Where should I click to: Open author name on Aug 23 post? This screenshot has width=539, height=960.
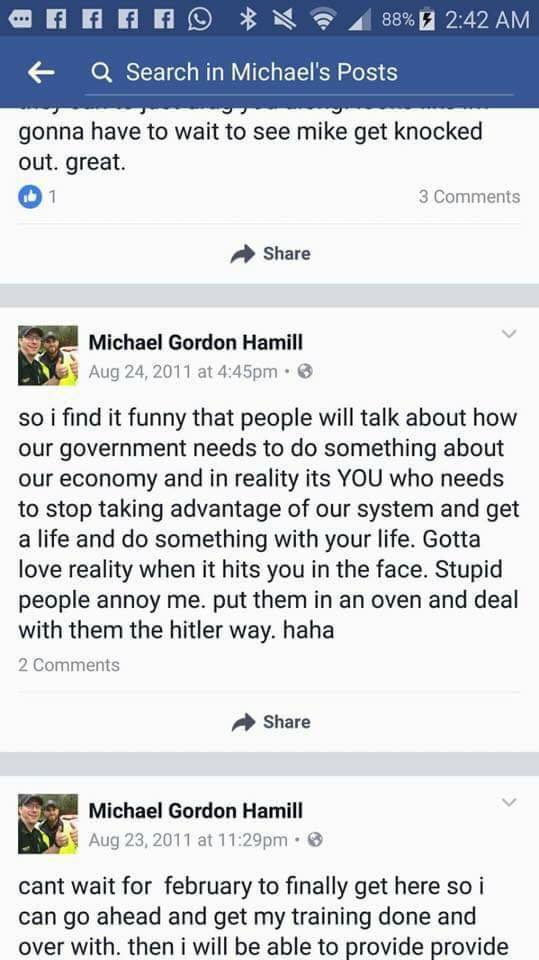click(x=195, y=811)
